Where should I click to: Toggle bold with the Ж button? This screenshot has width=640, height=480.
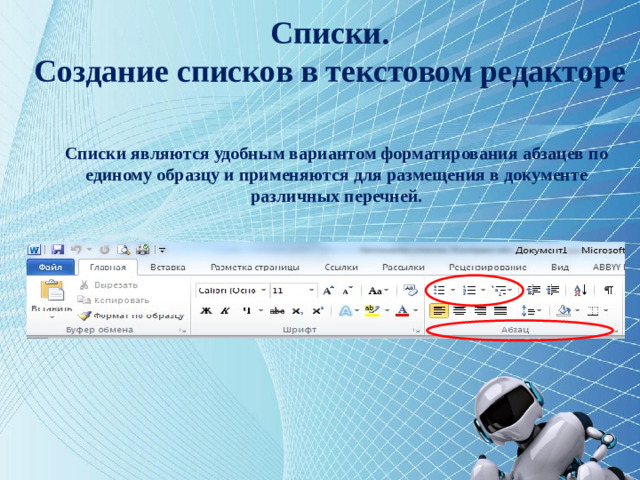click(206, 311)
